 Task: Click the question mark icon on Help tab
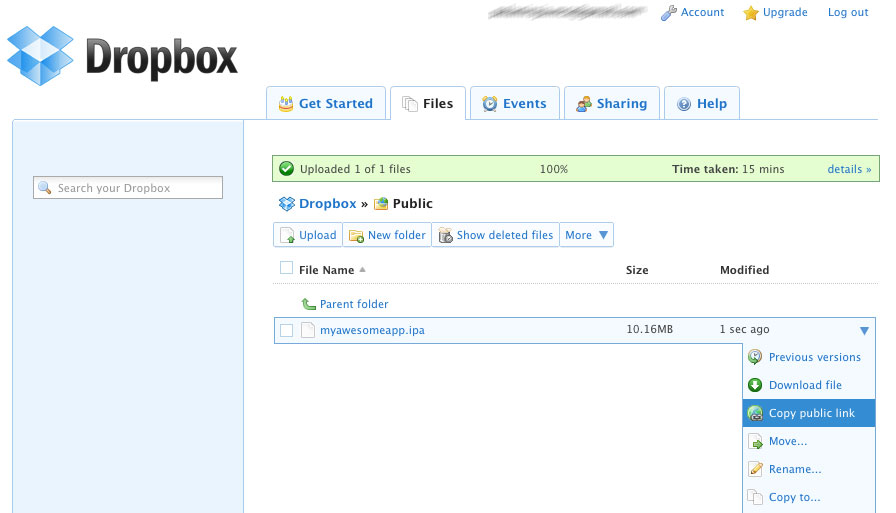(x=684, y=104)
